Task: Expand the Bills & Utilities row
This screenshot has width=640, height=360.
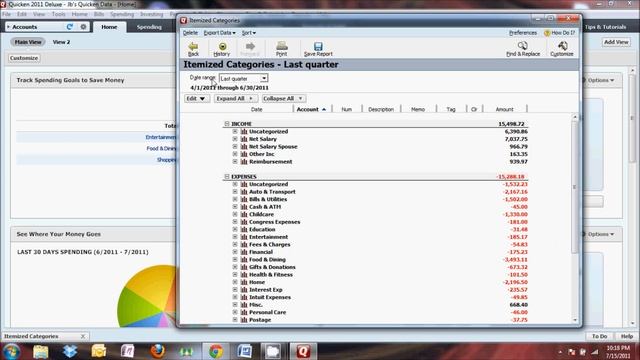Action: 235,199
